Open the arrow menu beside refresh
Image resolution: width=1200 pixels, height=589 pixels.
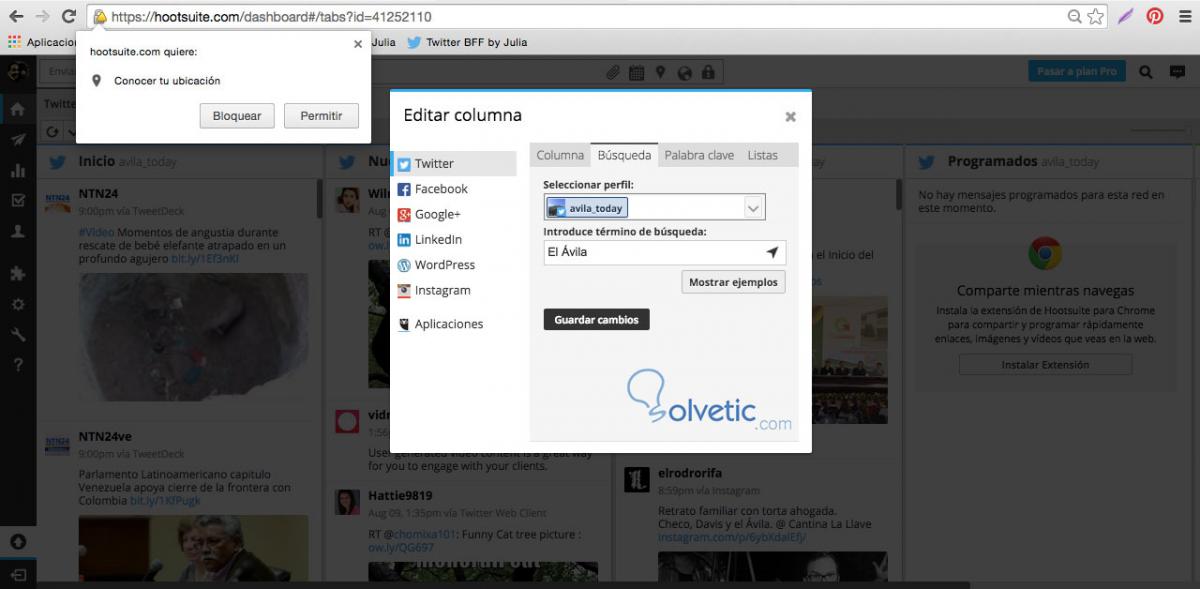(72, 132)
